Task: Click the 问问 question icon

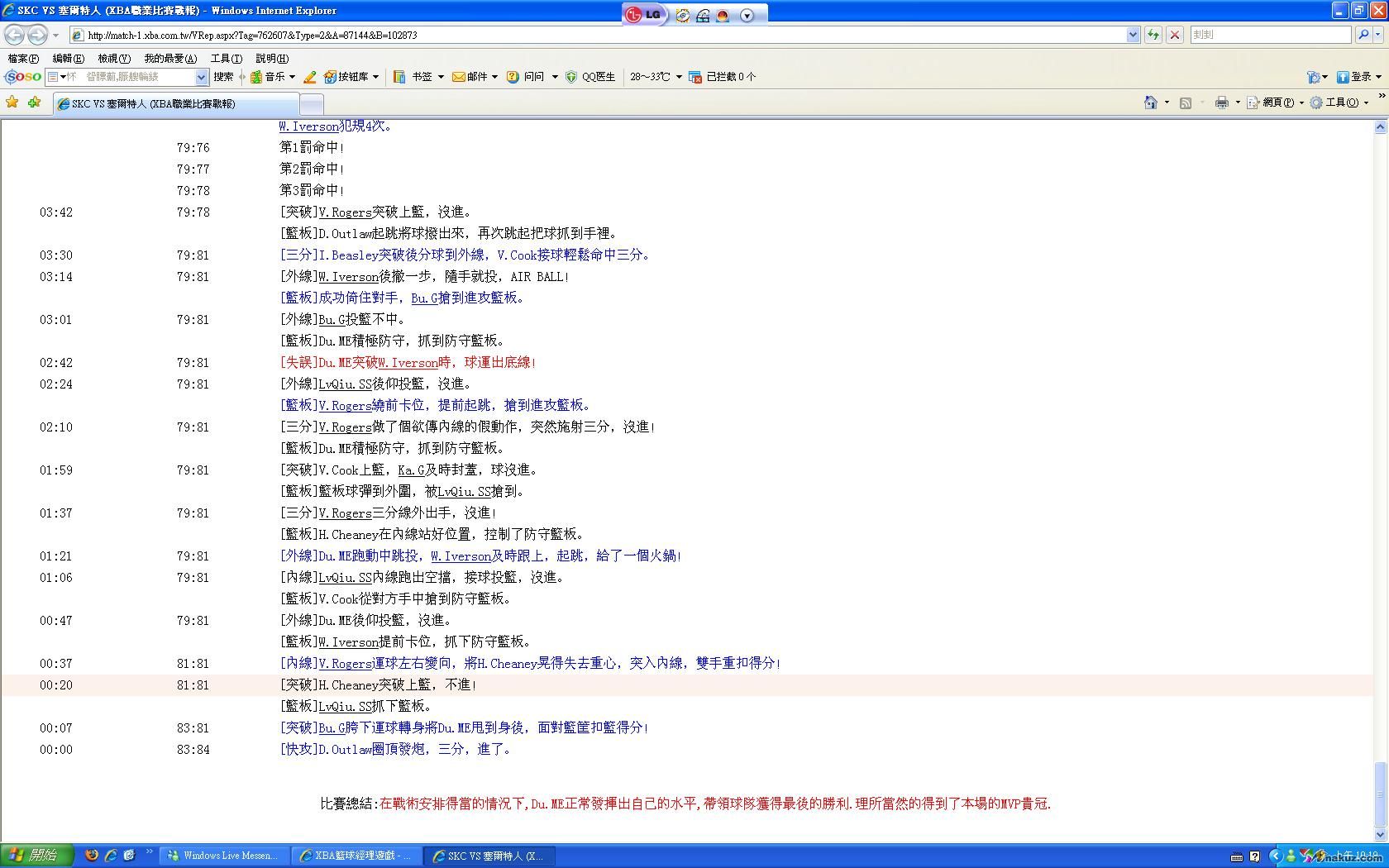Action: (x=513, y=77)
